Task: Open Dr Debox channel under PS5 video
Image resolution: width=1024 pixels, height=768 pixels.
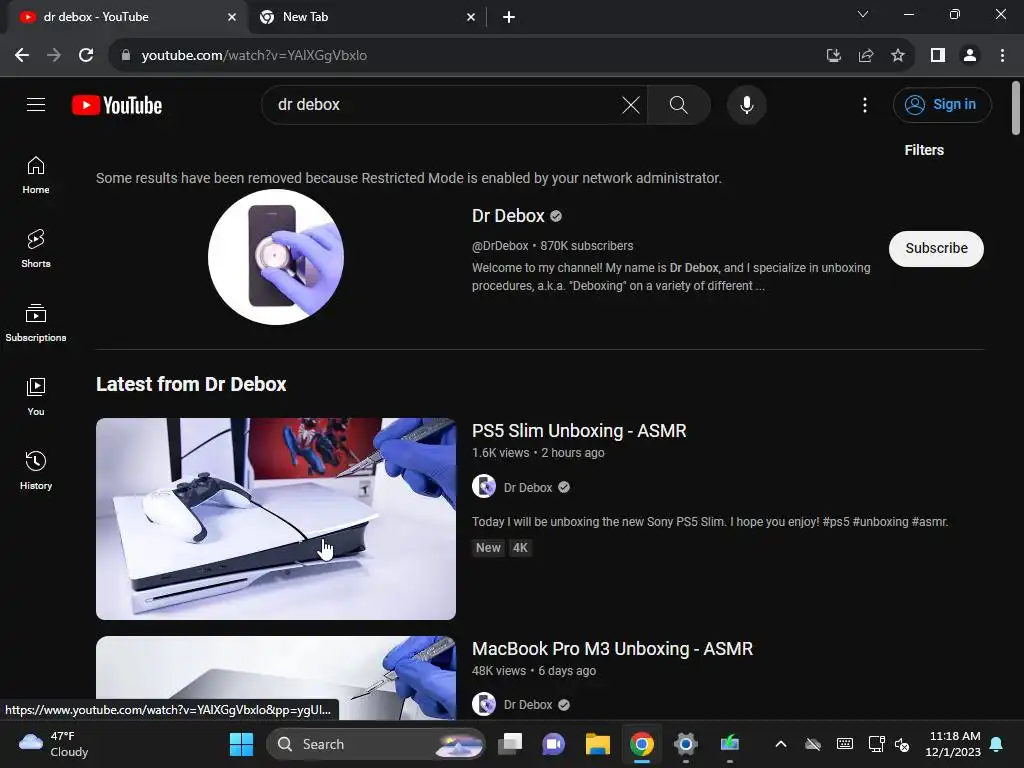Action: point(528,488)
